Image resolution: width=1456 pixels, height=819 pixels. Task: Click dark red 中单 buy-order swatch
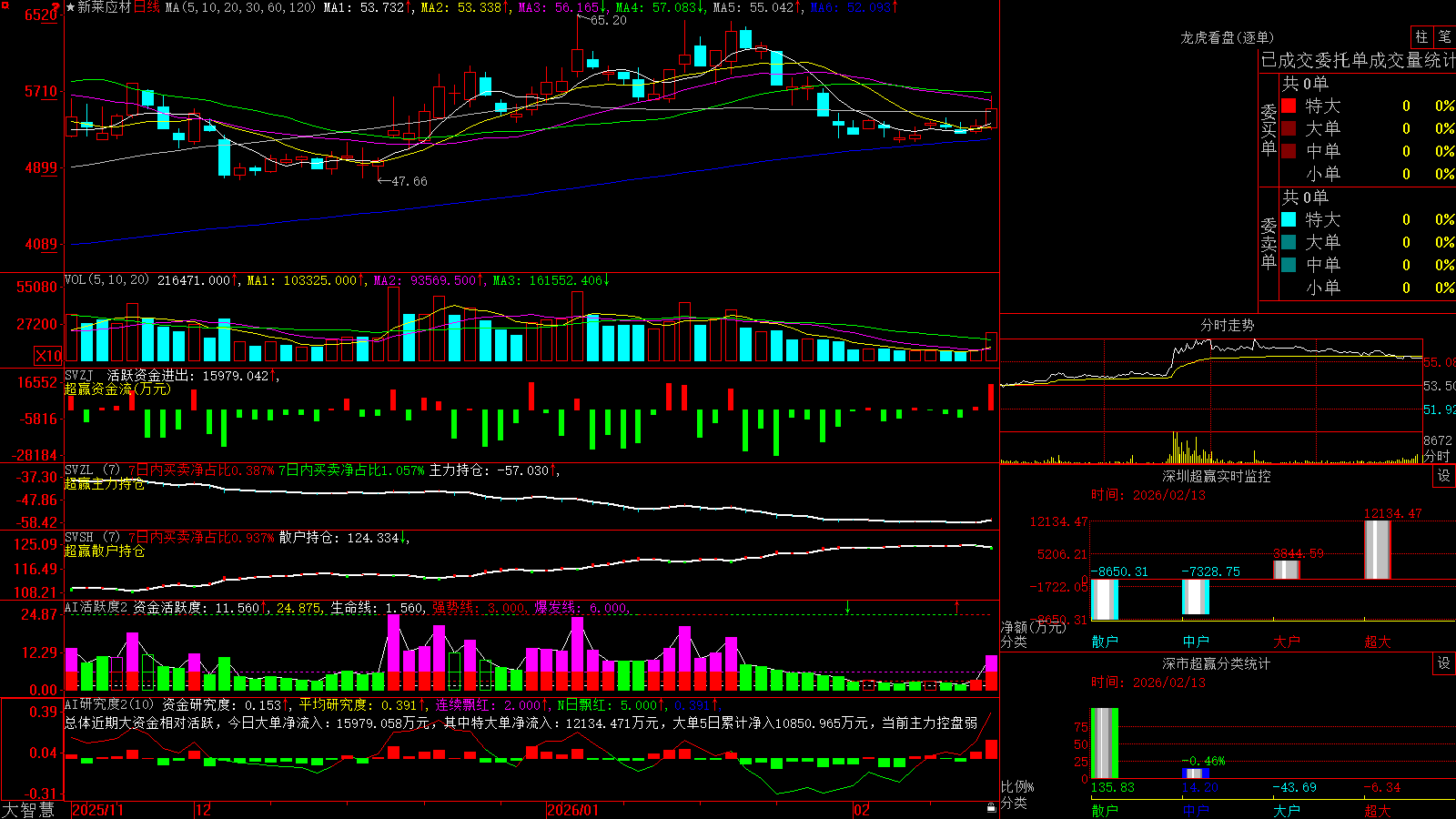point(1289,150)
